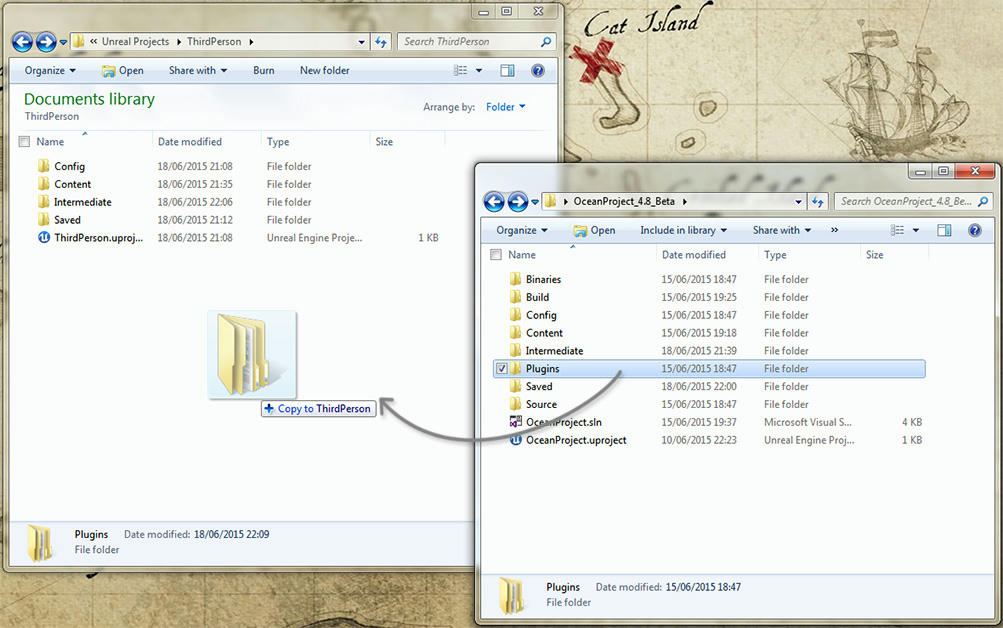1003x628 pixels.
Task: Click Burn in the ThirdPerson toolbar
Action: [x=263, y=71]
